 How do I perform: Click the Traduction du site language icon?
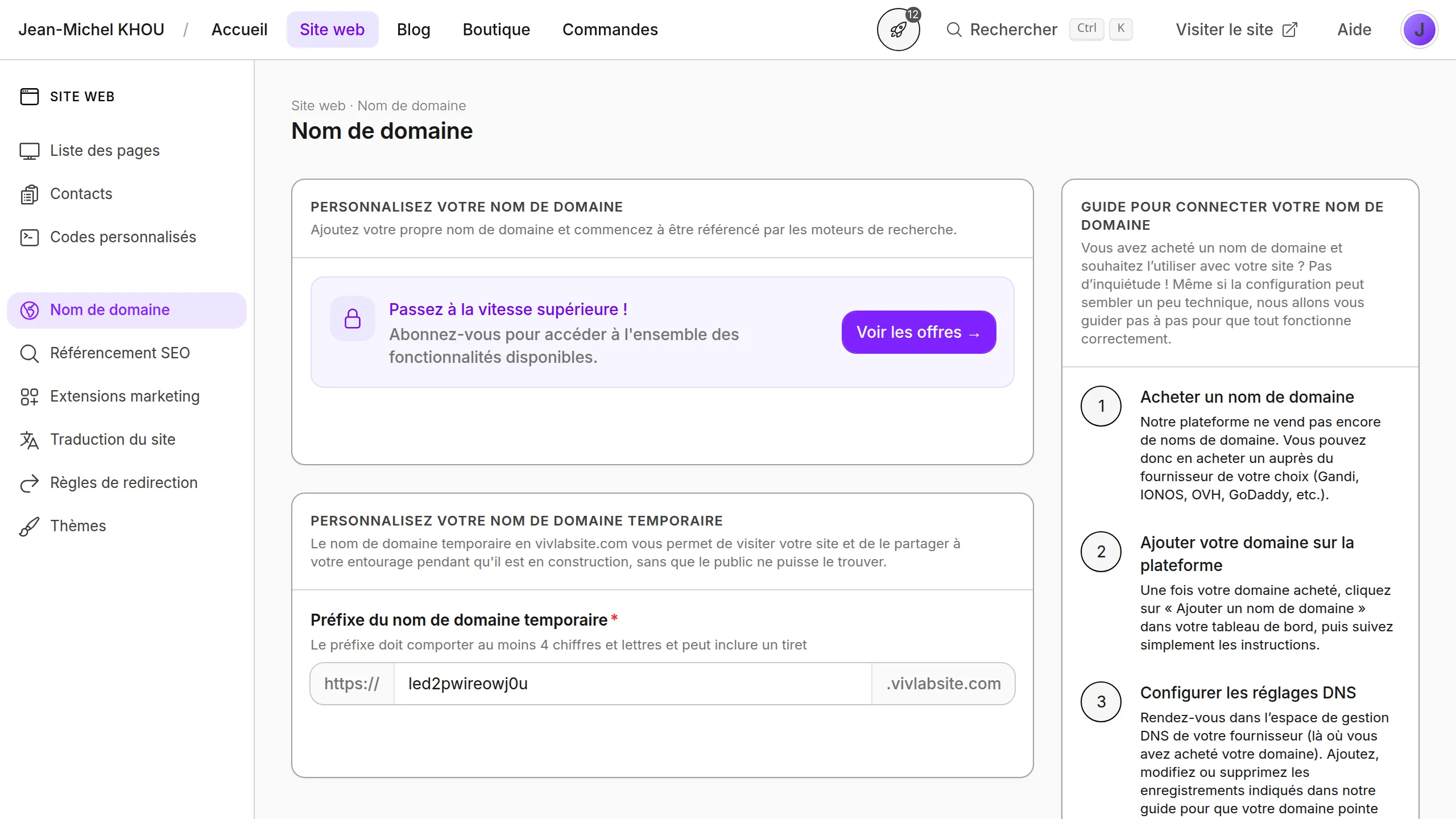(x=30, y=440)
